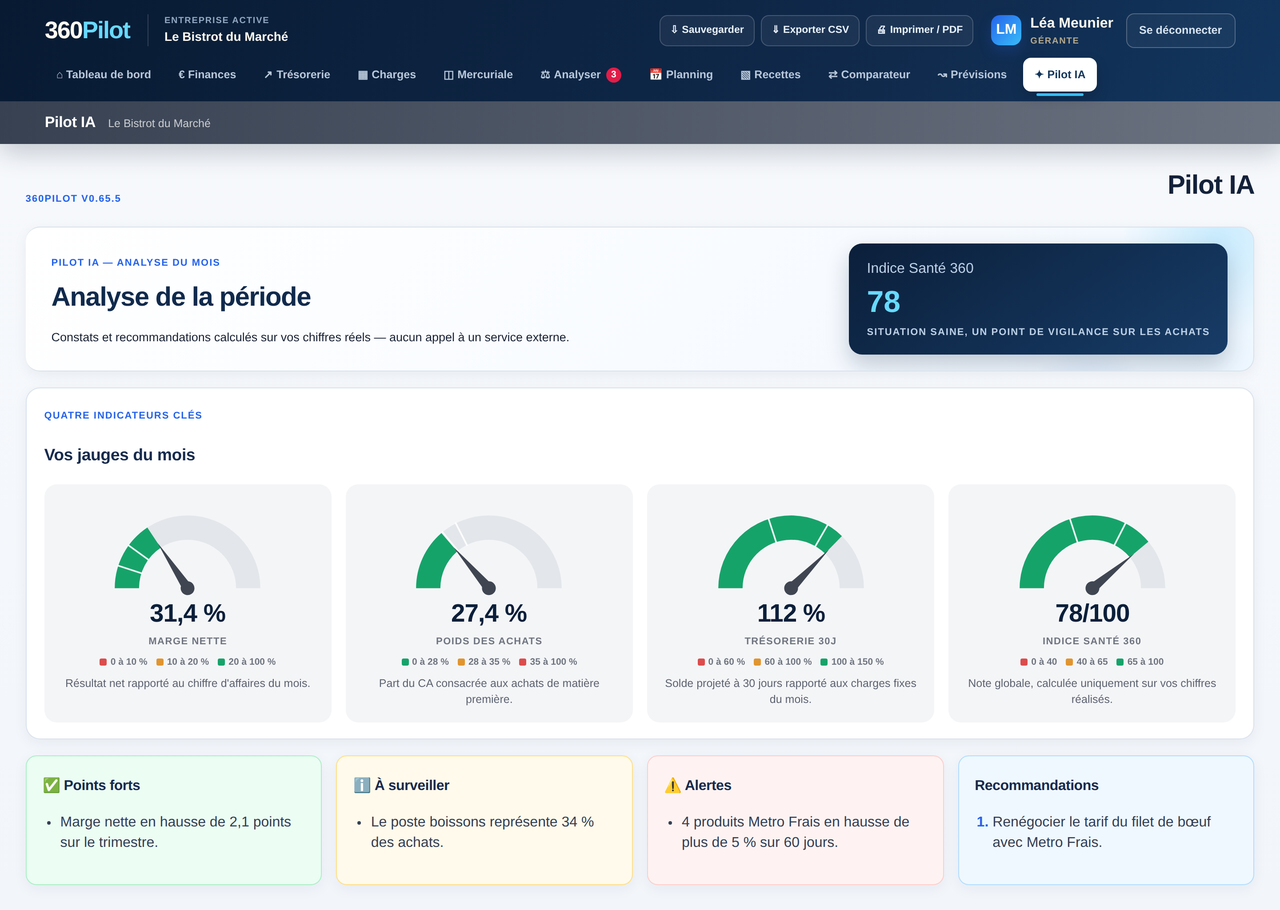Click the red Analyser notification badge
1280x910 pixels.
613,75
